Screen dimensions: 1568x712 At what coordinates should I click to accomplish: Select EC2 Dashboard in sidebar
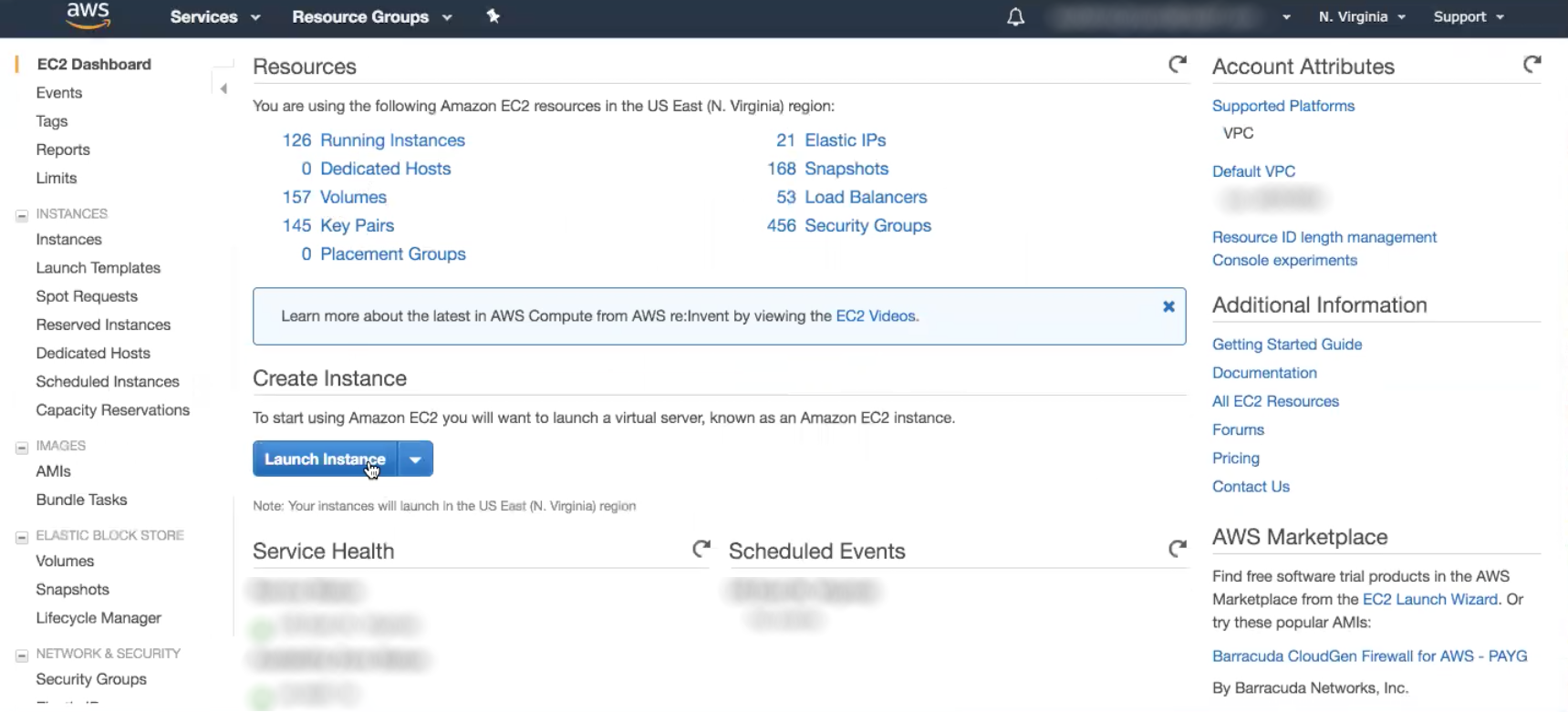(x=94, y=64)
